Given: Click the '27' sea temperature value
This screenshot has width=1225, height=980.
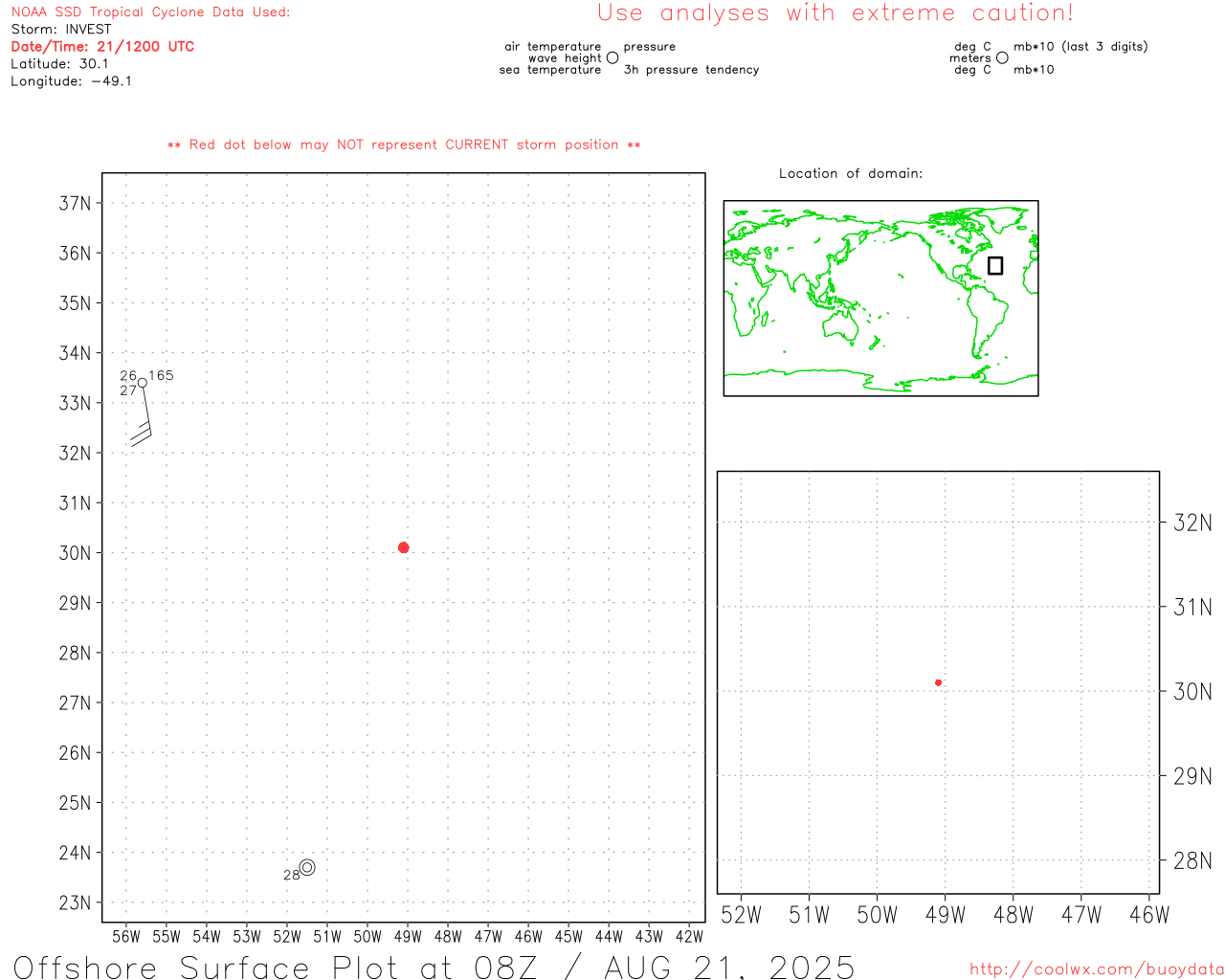Looking at the screenshot, I should [x=128, y=390].
